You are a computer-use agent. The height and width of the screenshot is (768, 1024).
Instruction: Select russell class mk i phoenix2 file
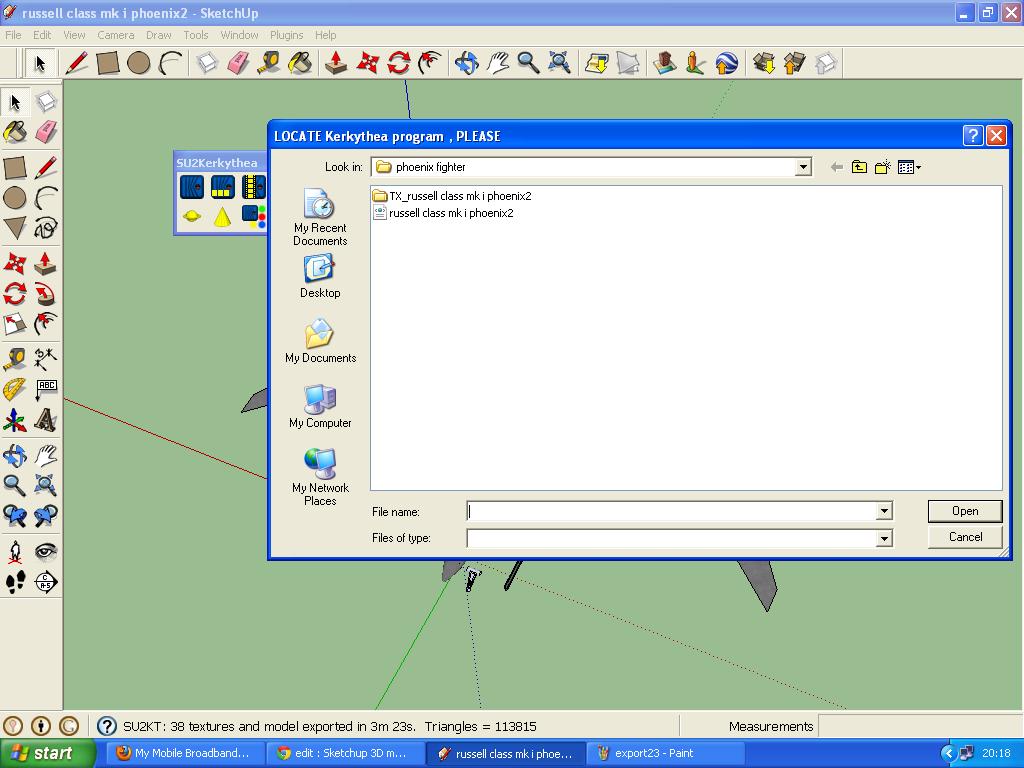click(443, 213)
